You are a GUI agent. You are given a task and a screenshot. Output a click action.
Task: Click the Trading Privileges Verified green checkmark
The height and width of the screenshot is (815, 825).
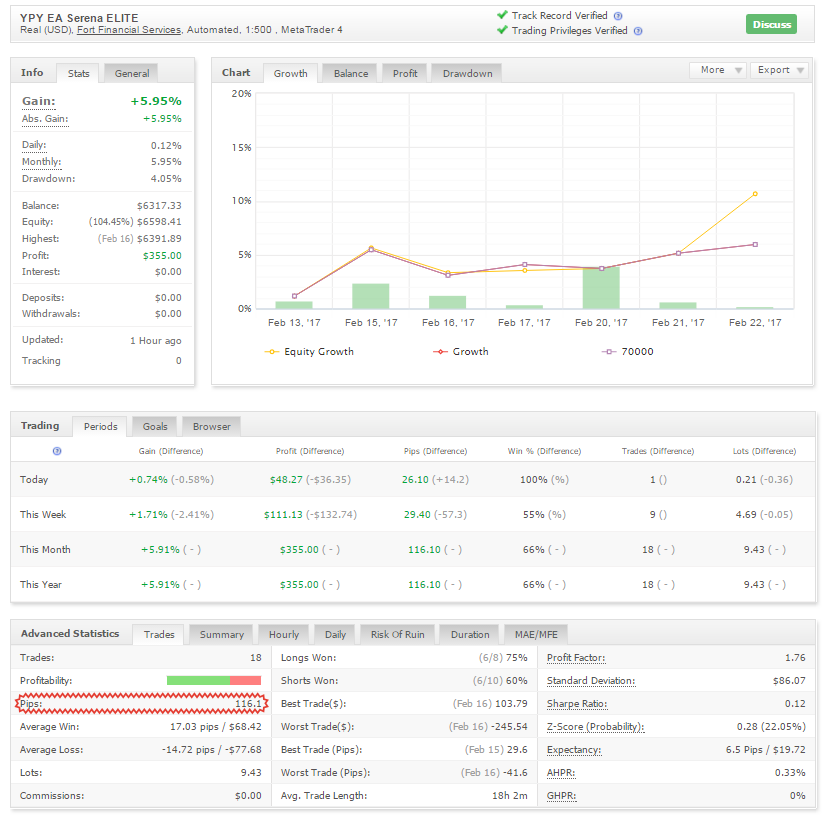click(502, 30)
